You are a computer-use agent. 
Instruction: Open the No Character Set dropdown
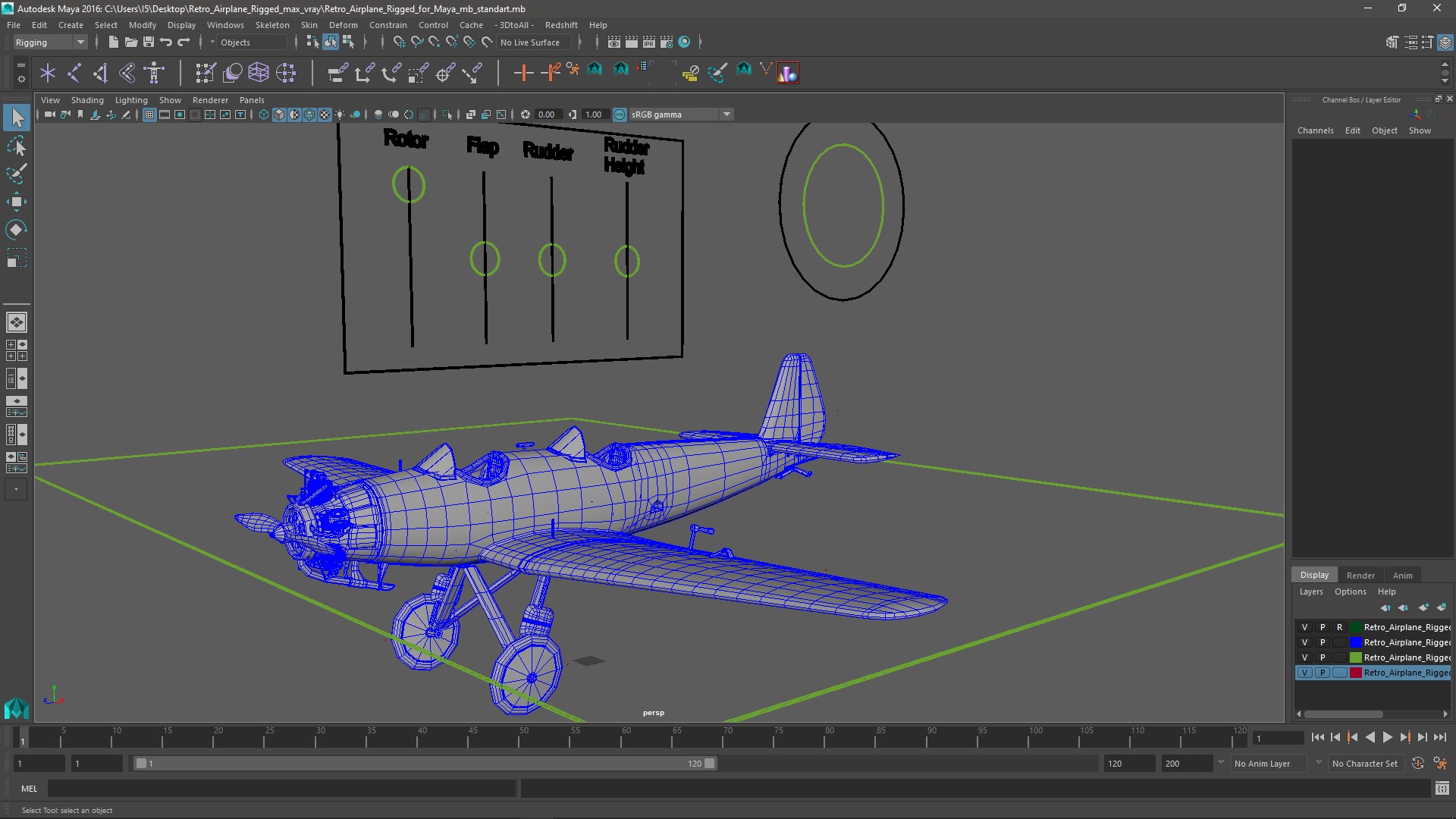click(x=1365, y=764)
